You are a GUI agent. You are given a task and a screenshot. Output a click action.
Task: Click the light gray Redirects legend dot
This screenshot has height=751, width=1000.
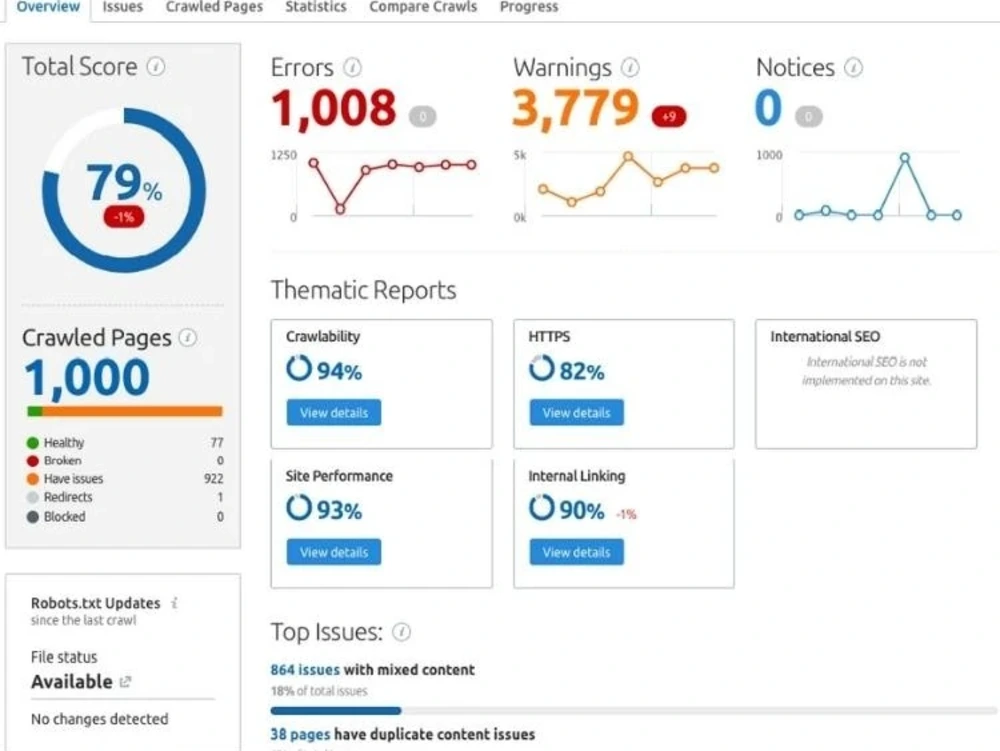point(33,497)
